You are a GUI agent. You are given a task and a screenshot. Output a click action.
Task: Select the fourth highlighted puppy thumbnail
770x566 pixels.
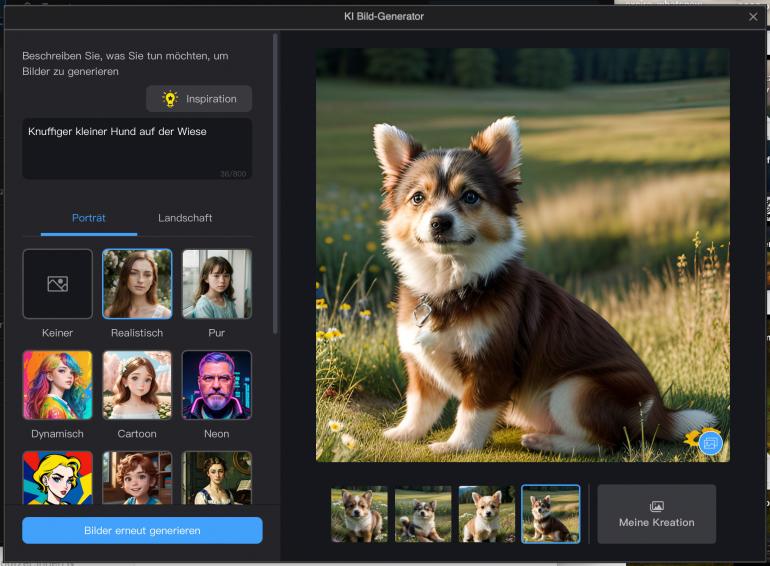click(551, 514)
